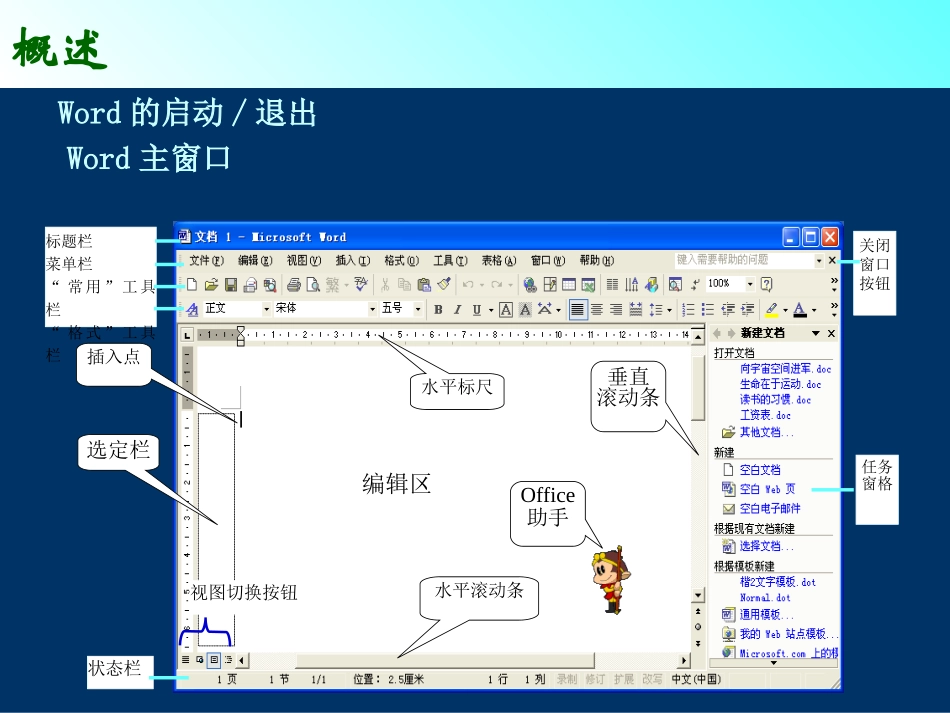Open the 100% zoom dropdown
This screenshot has width=950, height=713.
pos(750,284)
